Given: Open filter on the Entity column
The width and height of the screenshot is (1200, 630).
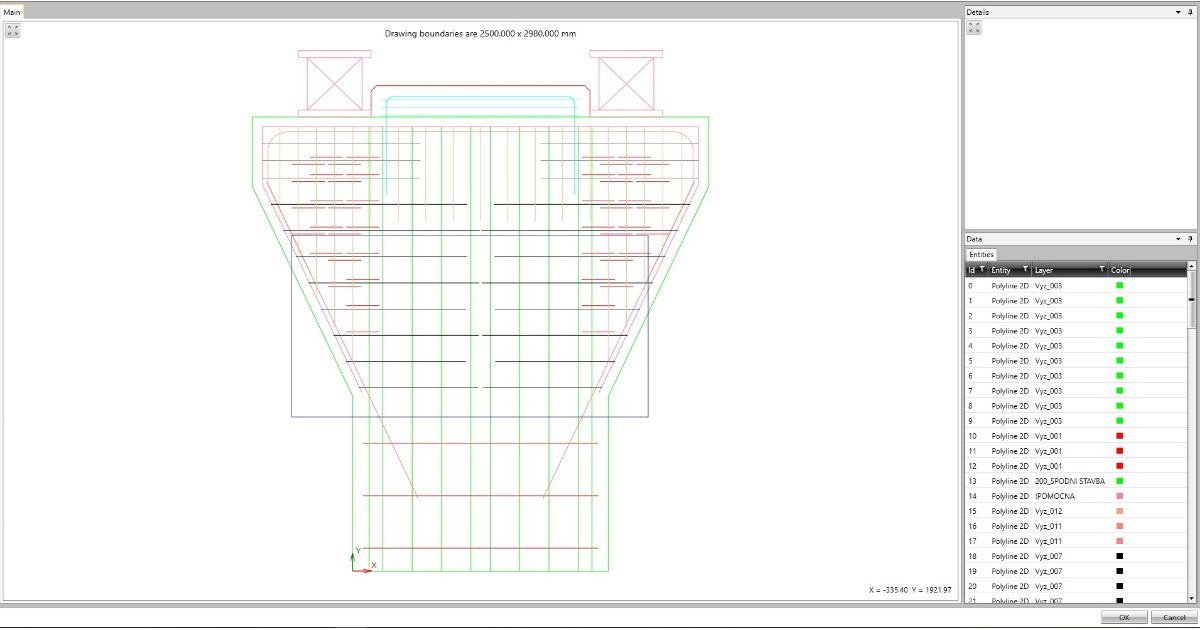Looking at the screenshot, I should pos(1025,270).
